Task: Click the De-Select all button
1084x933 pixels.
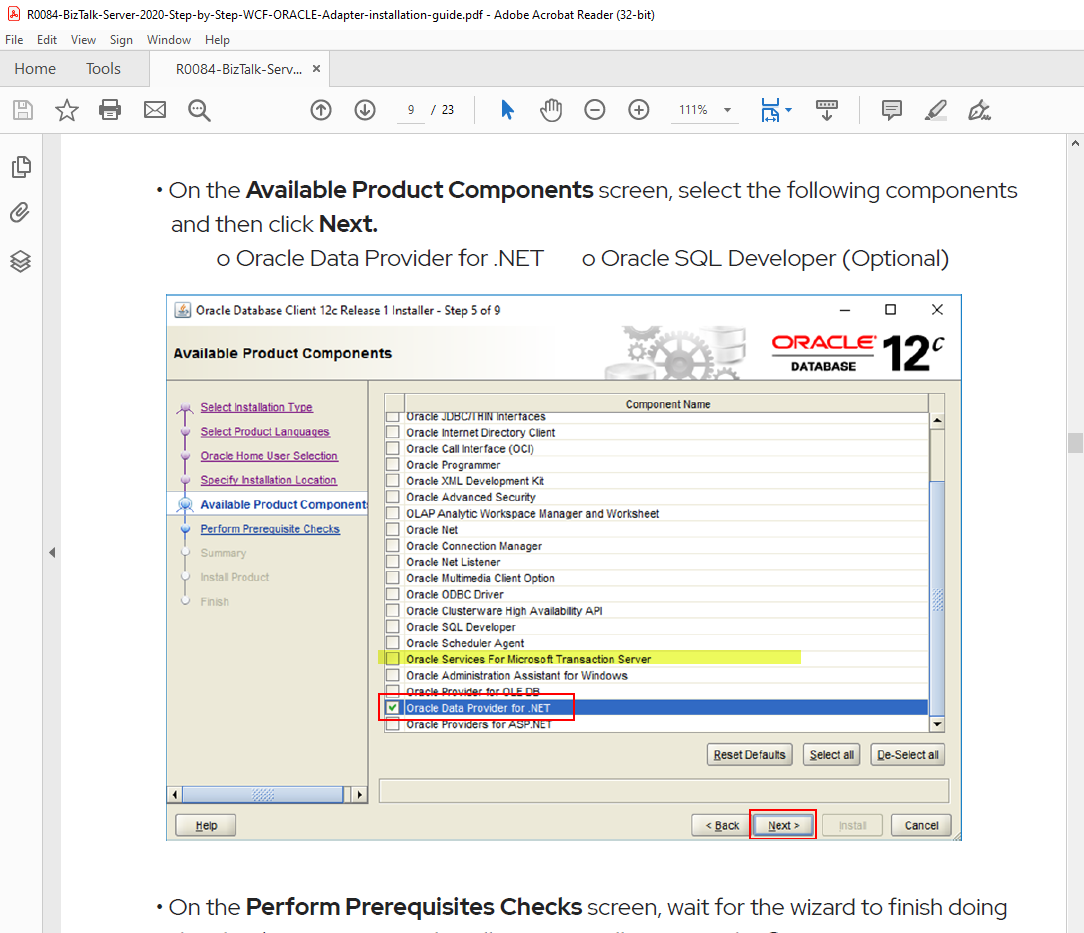Action: (x=908, y=755)
